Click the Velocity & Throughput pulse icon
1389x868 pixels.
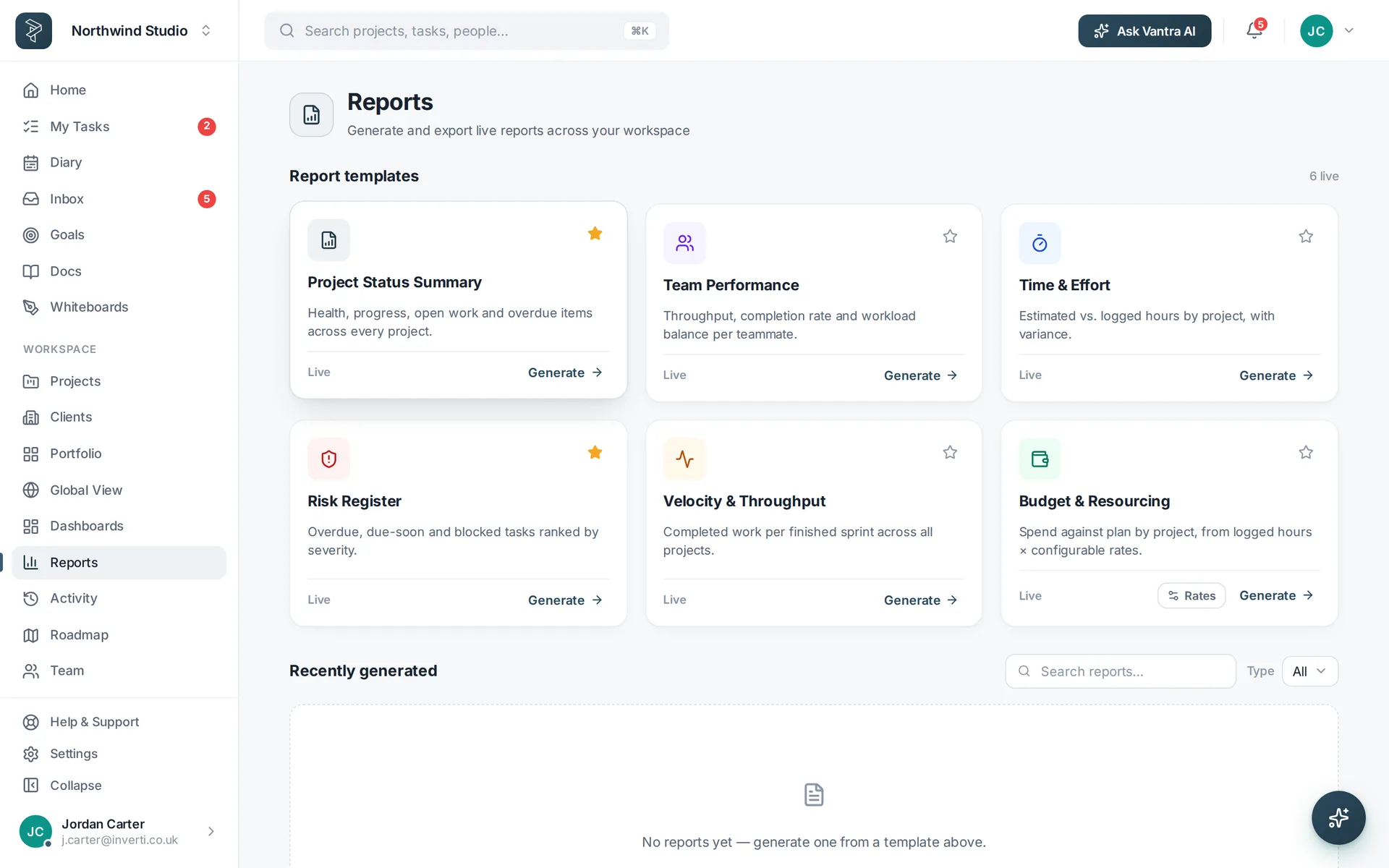pyautogui.click(x=684, y=459)
